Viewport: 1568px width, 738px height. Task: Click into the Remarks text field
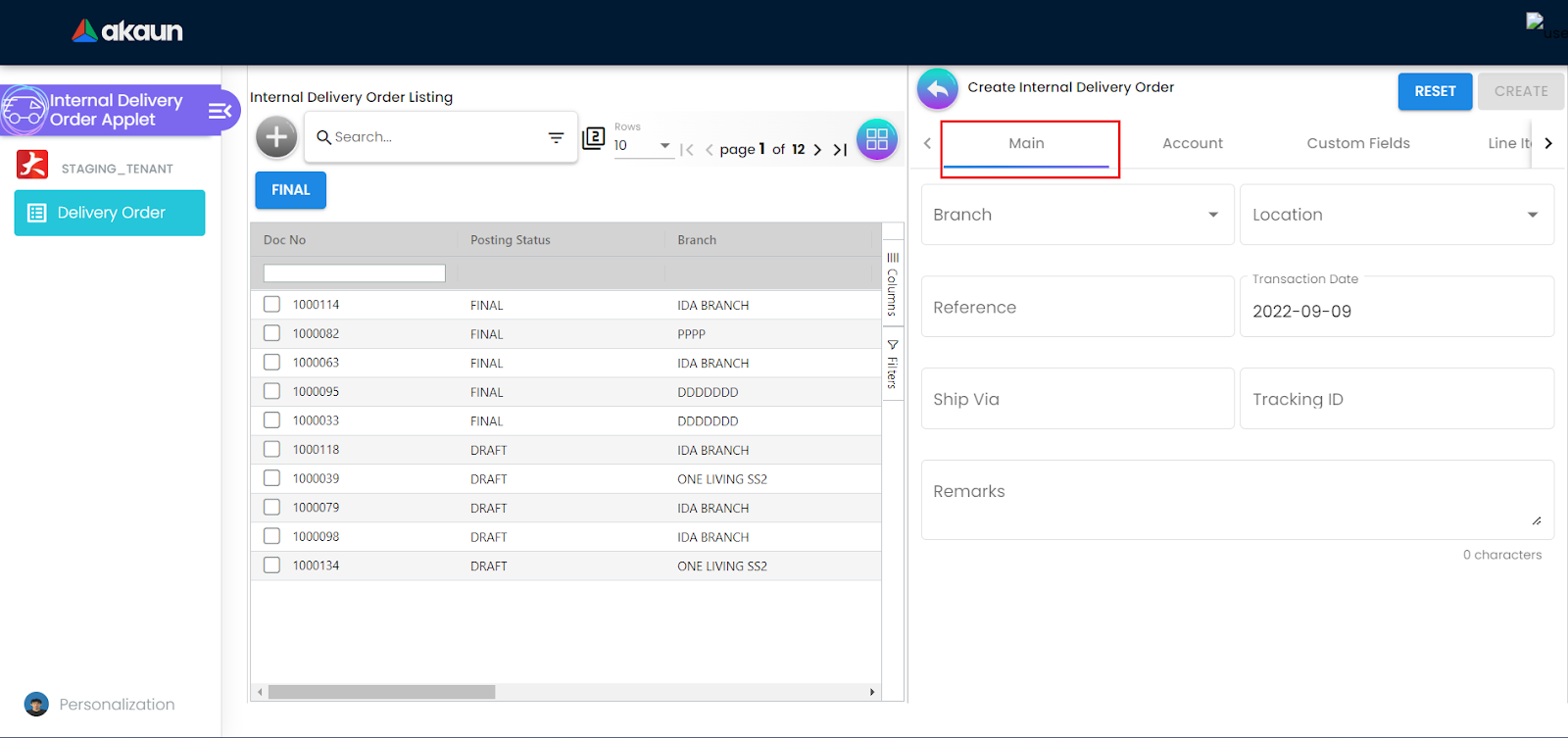1236,499
